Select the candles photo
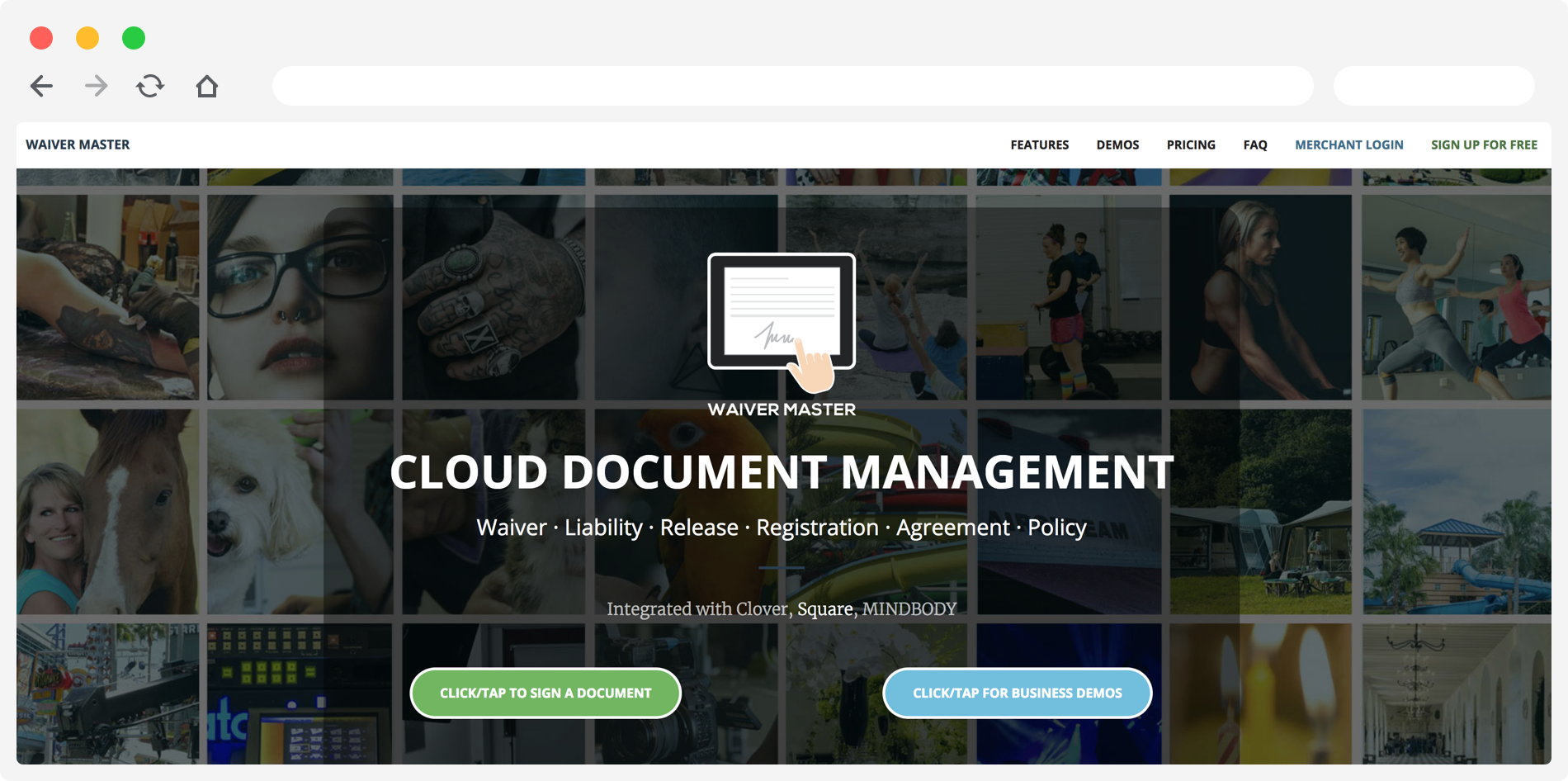This screenshot has height=781, width=1568. click(1260, 693)
